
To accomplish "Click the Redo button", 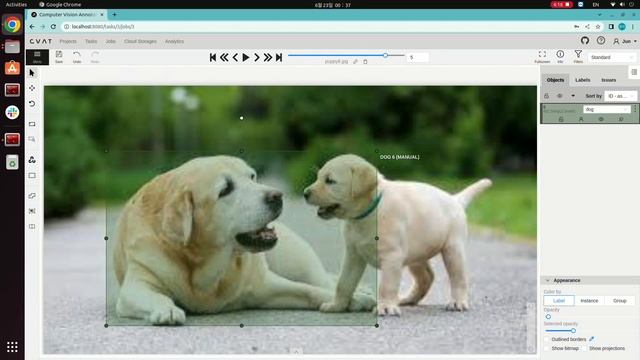I will pyautogui.click(x=95, y=57).
